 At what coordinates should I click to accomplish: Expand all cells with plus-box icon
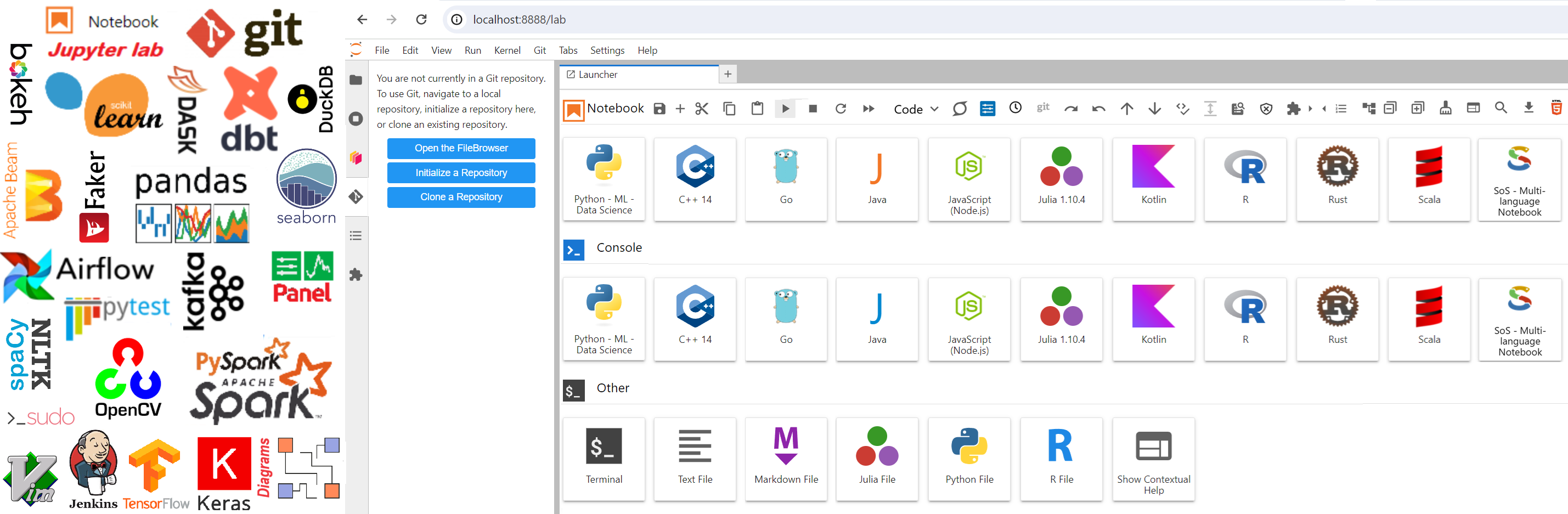1418,108
